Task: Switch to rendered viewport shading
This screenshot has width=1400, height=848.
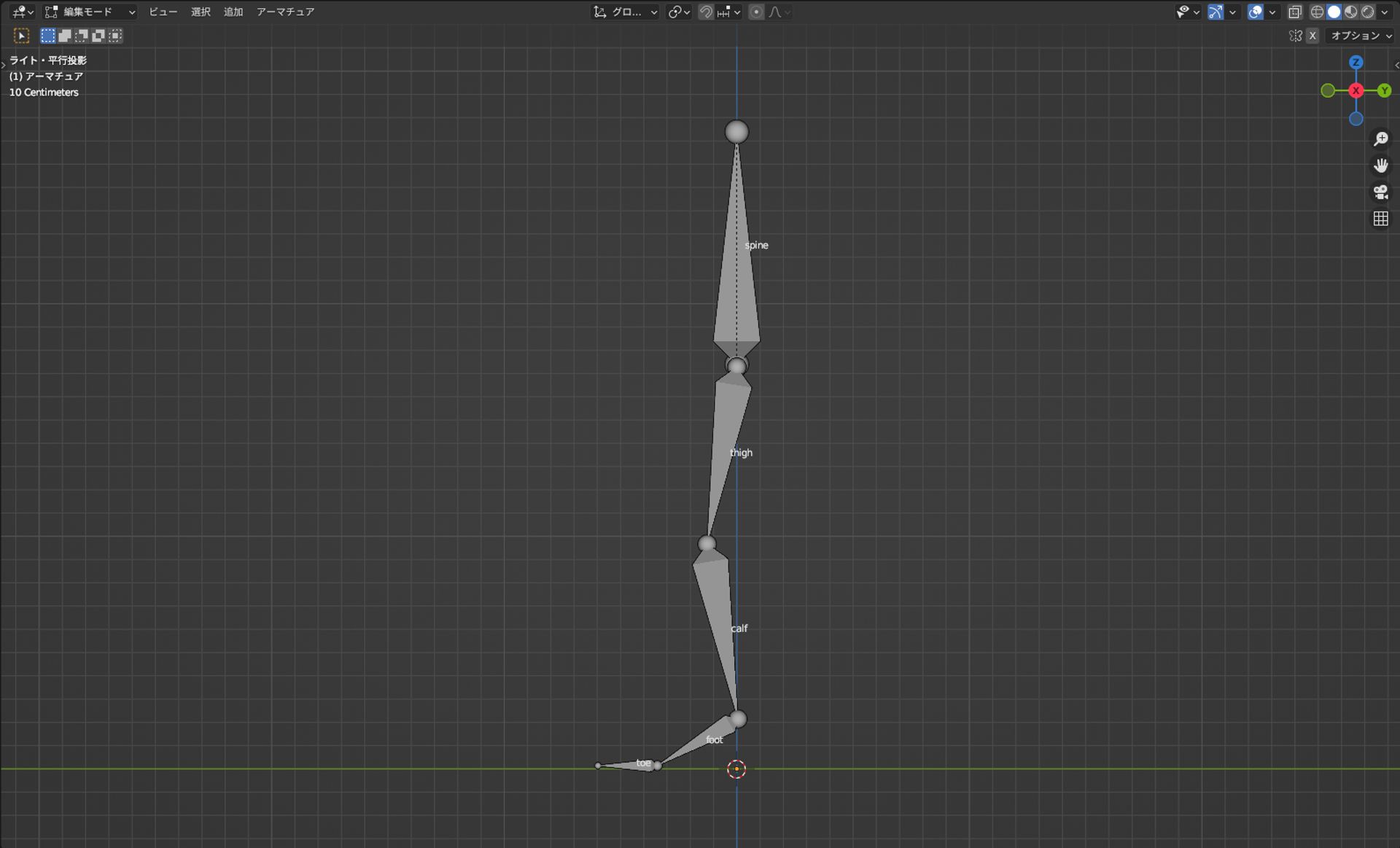Action: click(1368, 12)
